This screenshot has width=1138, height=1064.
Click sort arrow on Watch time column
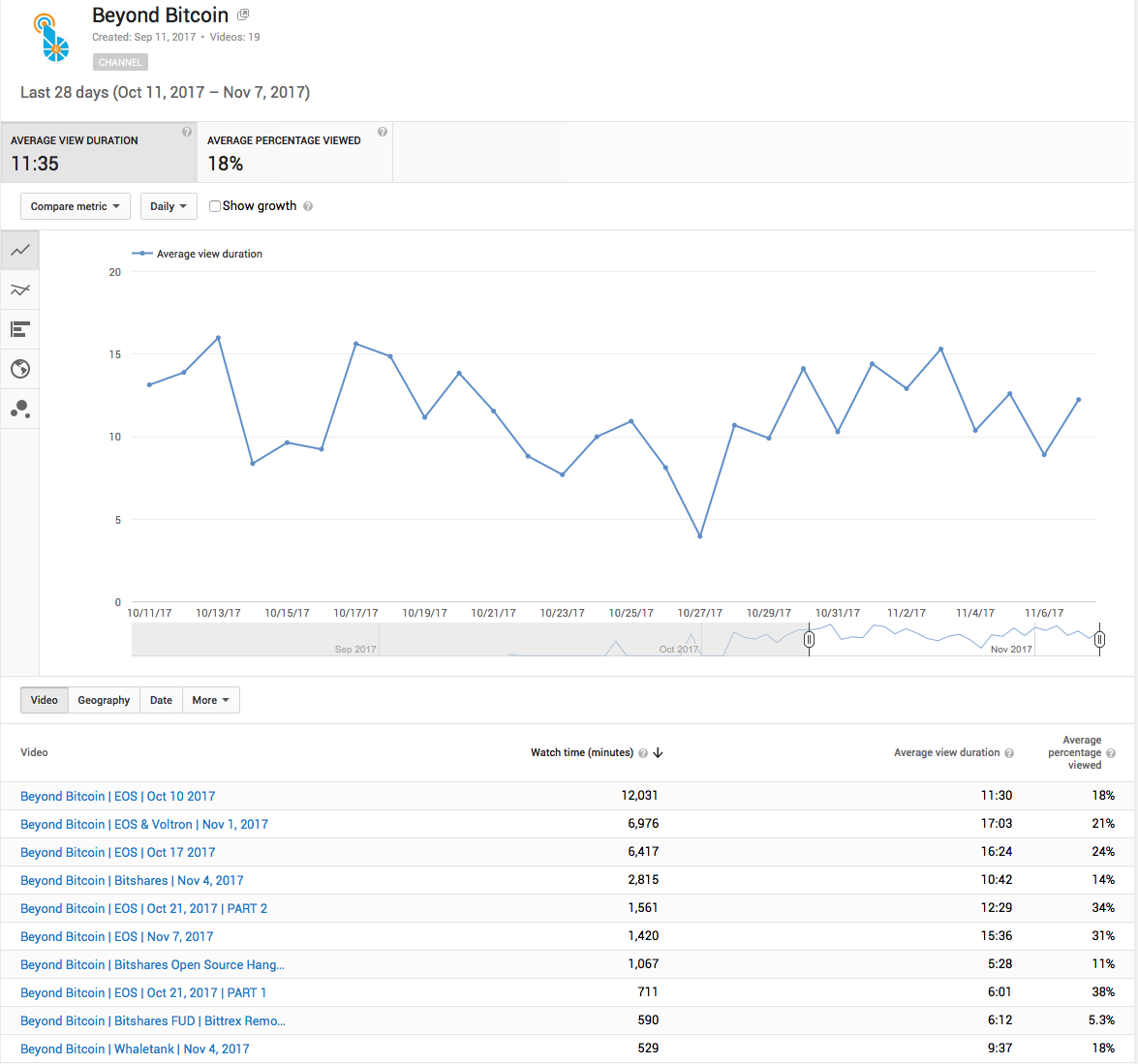[x=659, y=753]
